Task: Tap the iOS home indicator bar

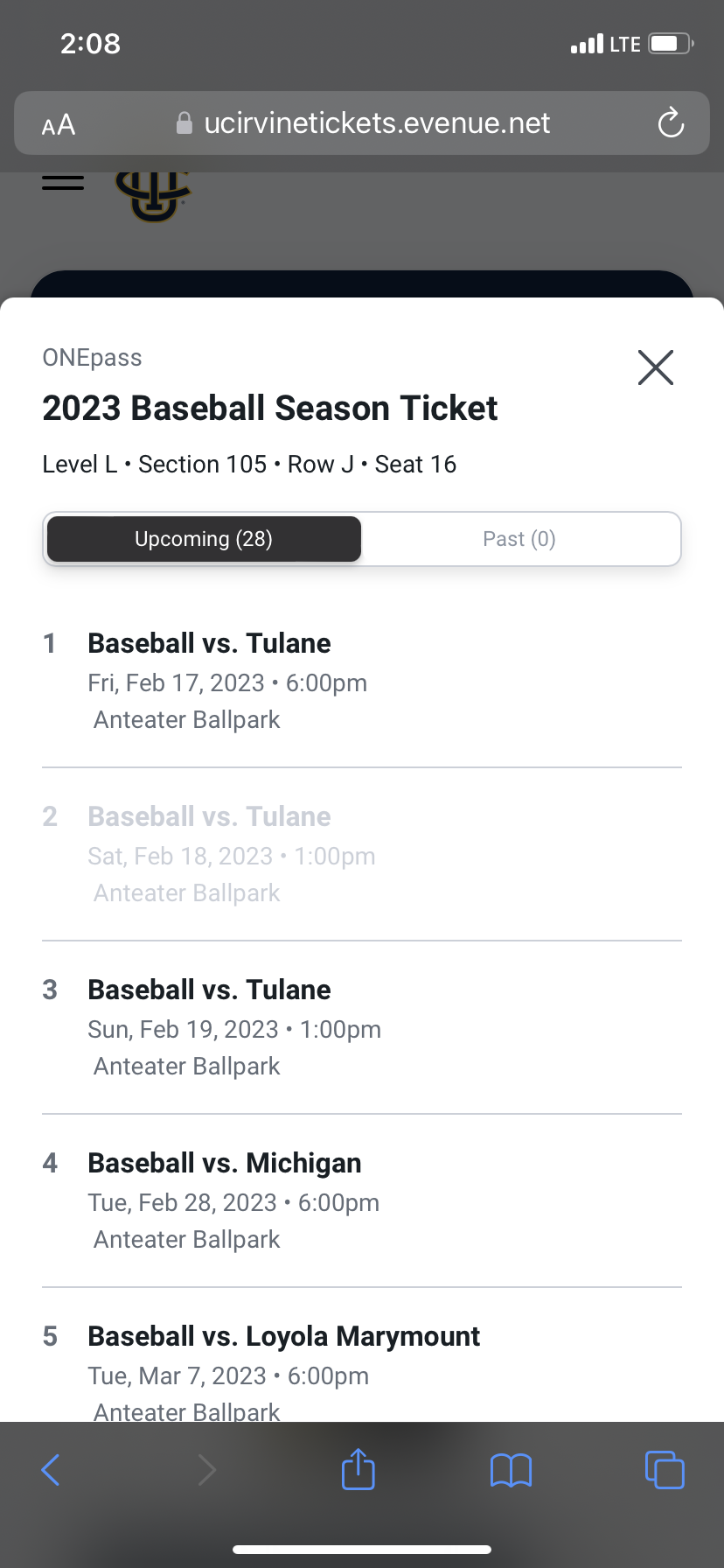Action: point(362,1550)
